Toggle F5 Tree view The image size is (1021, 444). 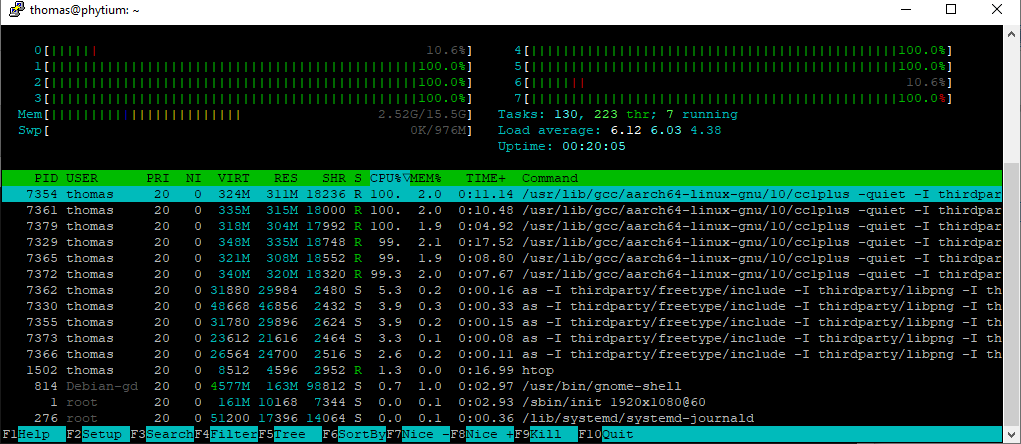(x=284, y=435)
